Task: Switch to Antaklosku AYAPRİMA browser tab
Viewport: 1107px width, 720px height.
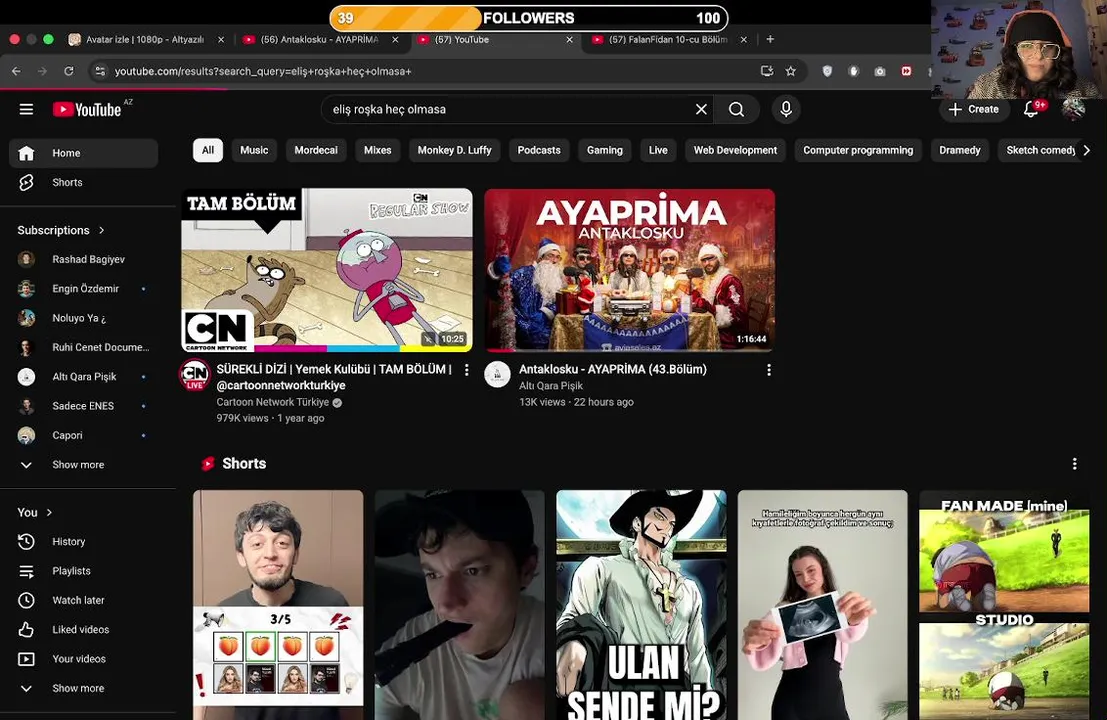Action: [321, 40]
